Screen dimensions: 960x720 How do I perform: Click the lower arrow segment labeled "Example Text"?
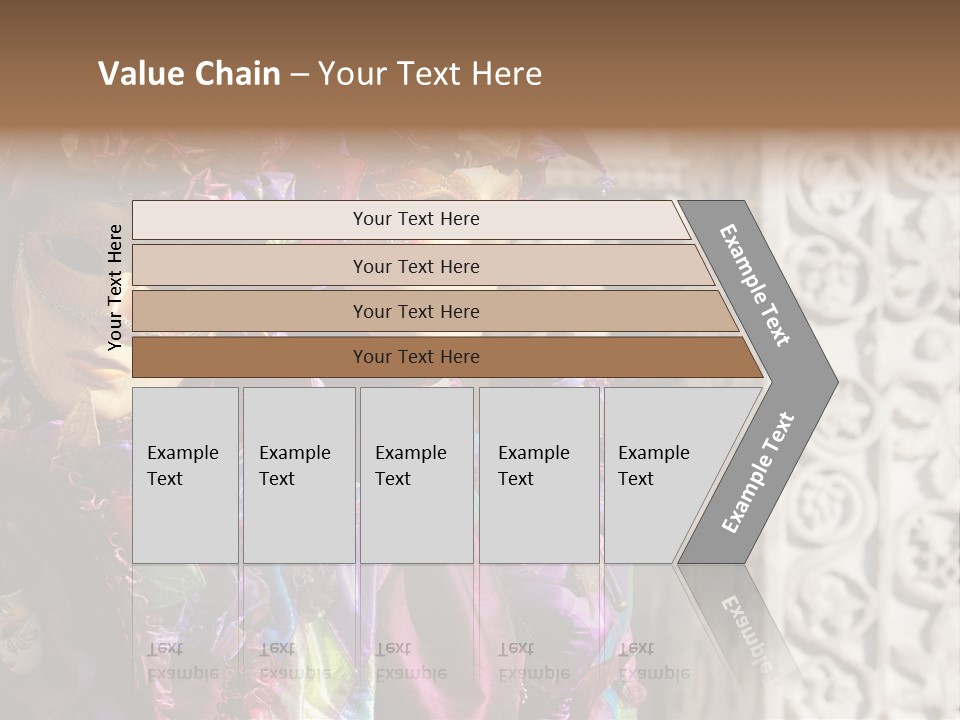tap(758, 472)
